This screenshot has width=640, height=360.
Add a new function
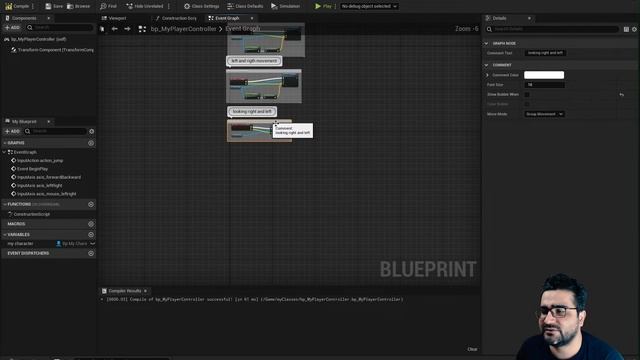(91, 204)
